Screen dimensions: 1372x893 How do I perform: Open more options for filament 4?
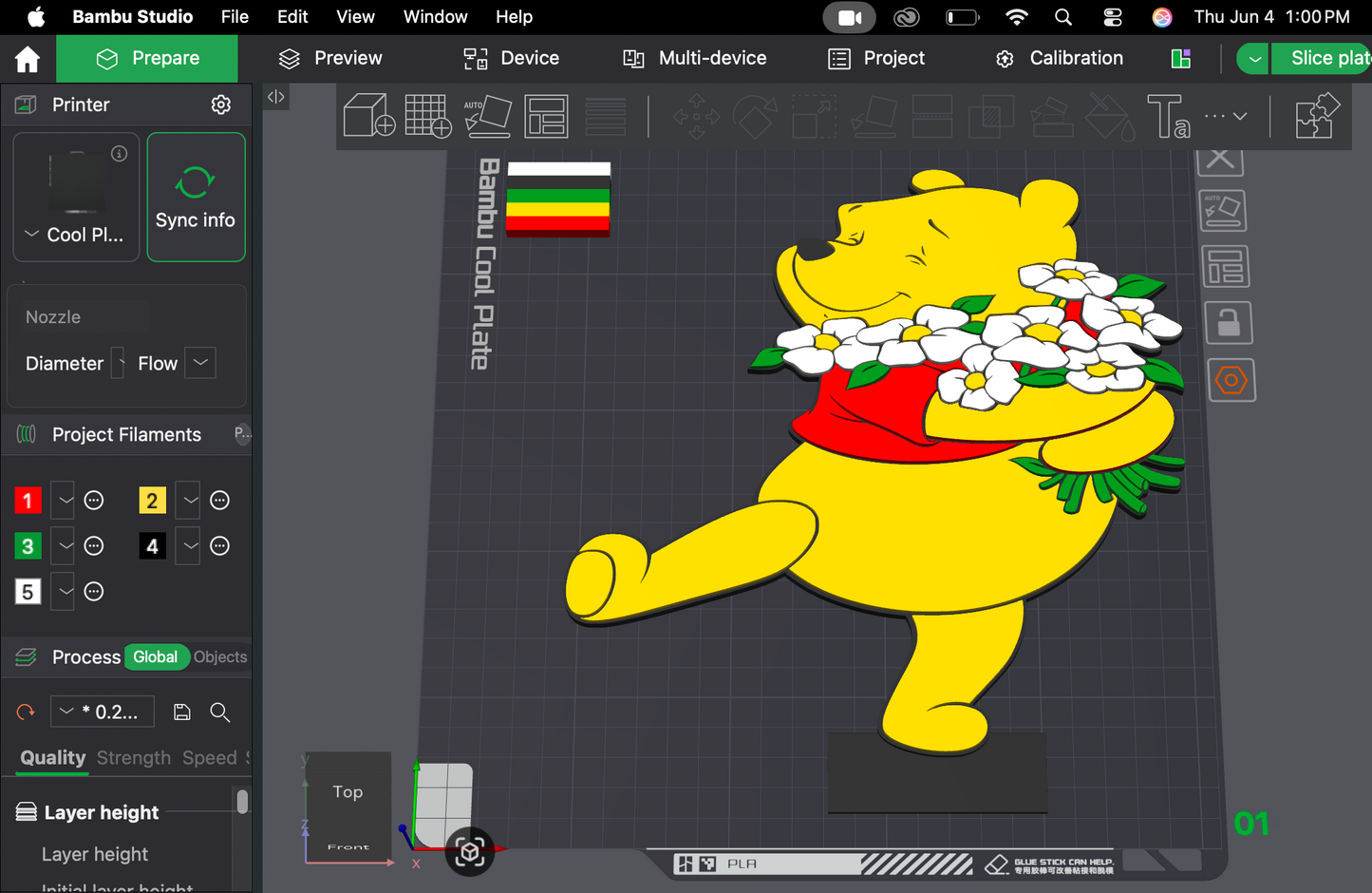pyautogui.click(x=220, y=546)
